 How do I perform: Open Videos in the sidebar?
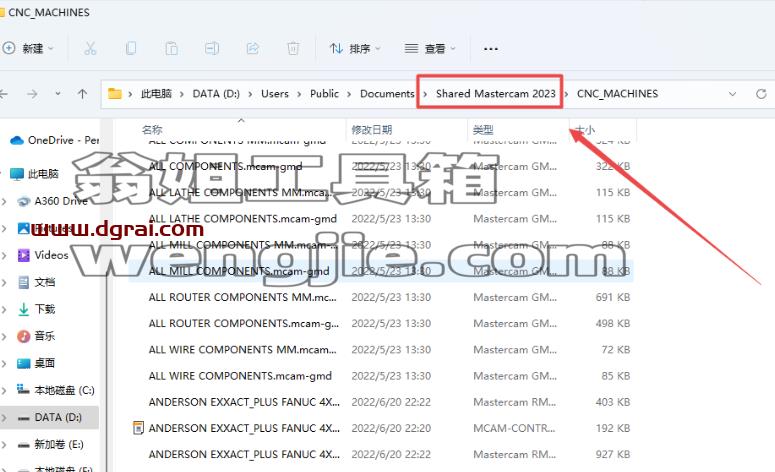pyautogui.click(x=43, y=255)
